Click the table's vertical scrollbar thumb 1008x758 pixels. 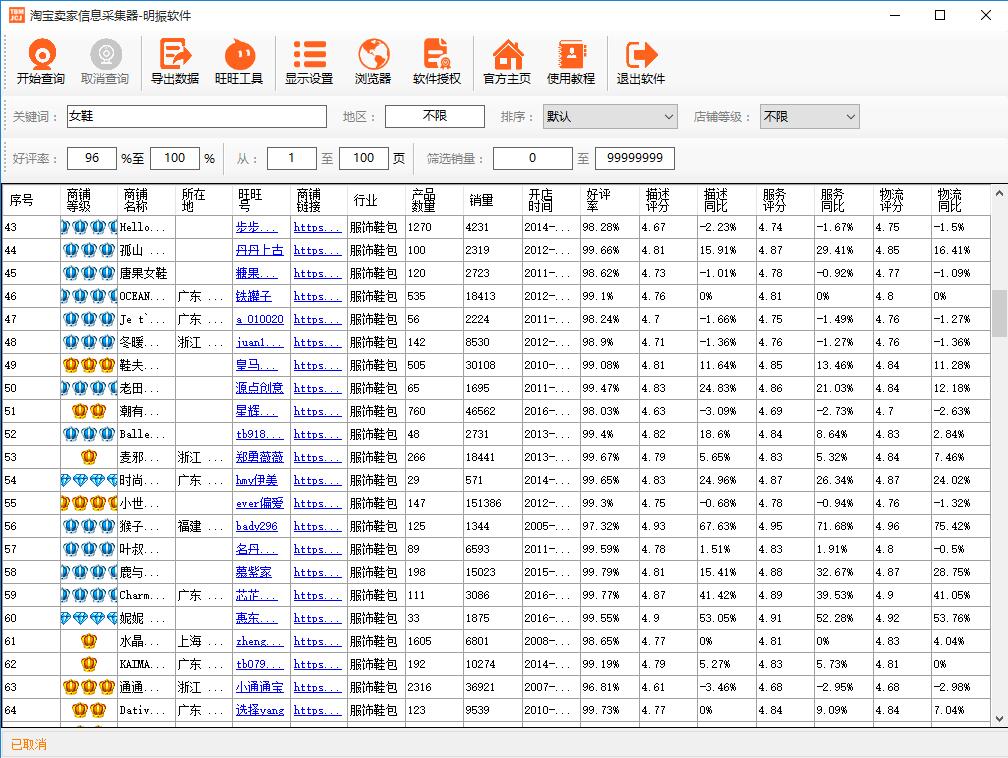click(999, 313)
